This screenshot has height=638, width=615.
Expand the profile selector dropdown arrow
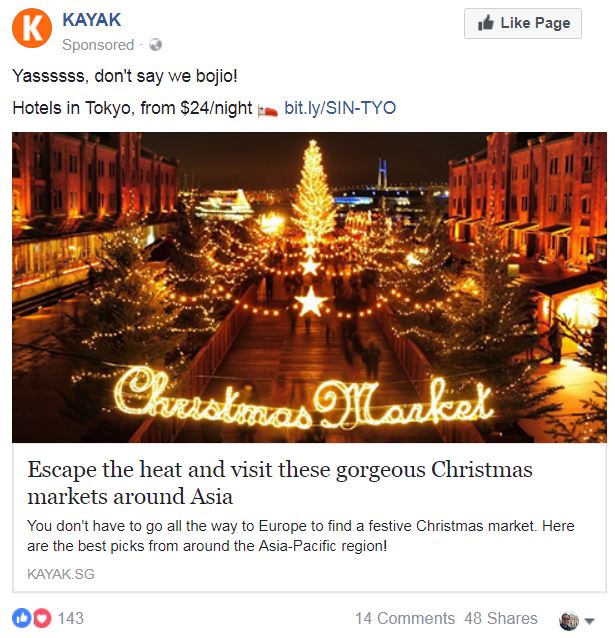(589, 621)
